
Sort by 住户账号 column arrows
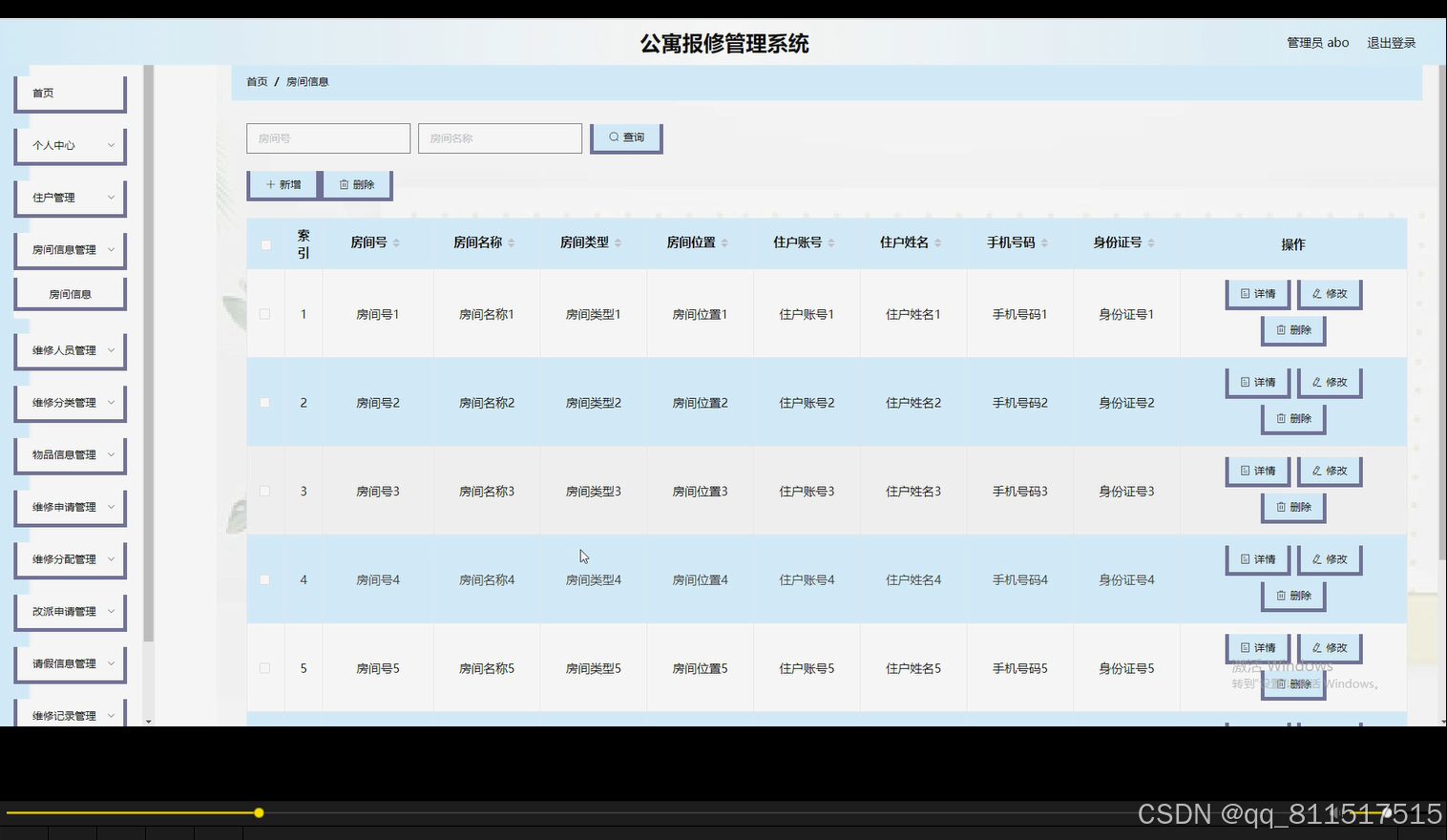(831, 243)
